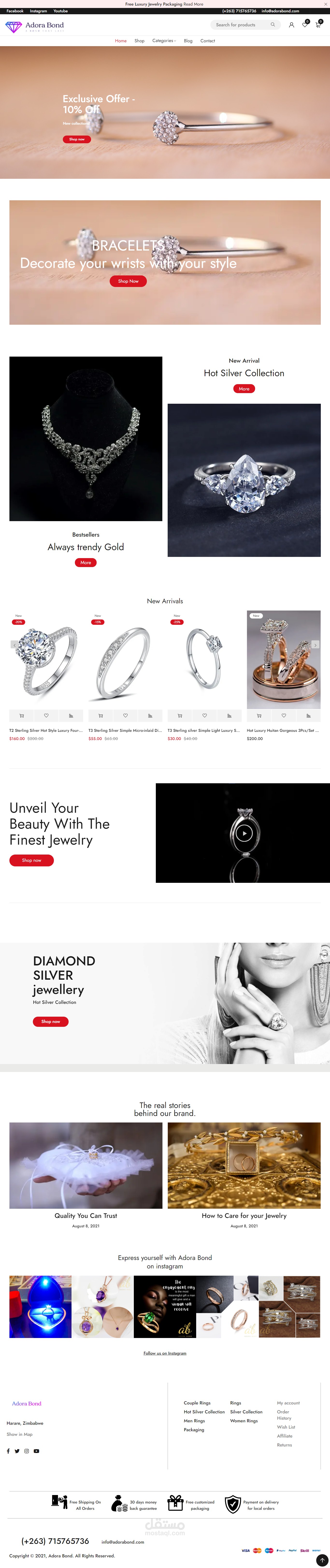Show previous products in New Arrivals carousel
The height and width of the screenshot is (1568, 330).
tap(13, 645)
